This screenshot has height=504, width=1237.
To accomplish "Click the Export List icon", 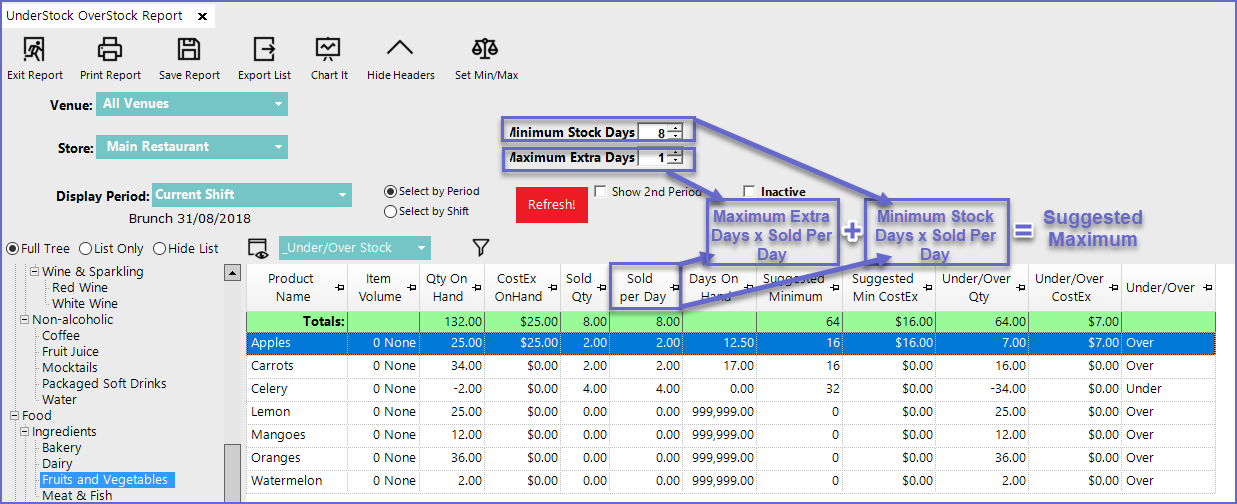I will tap(264, 49).
